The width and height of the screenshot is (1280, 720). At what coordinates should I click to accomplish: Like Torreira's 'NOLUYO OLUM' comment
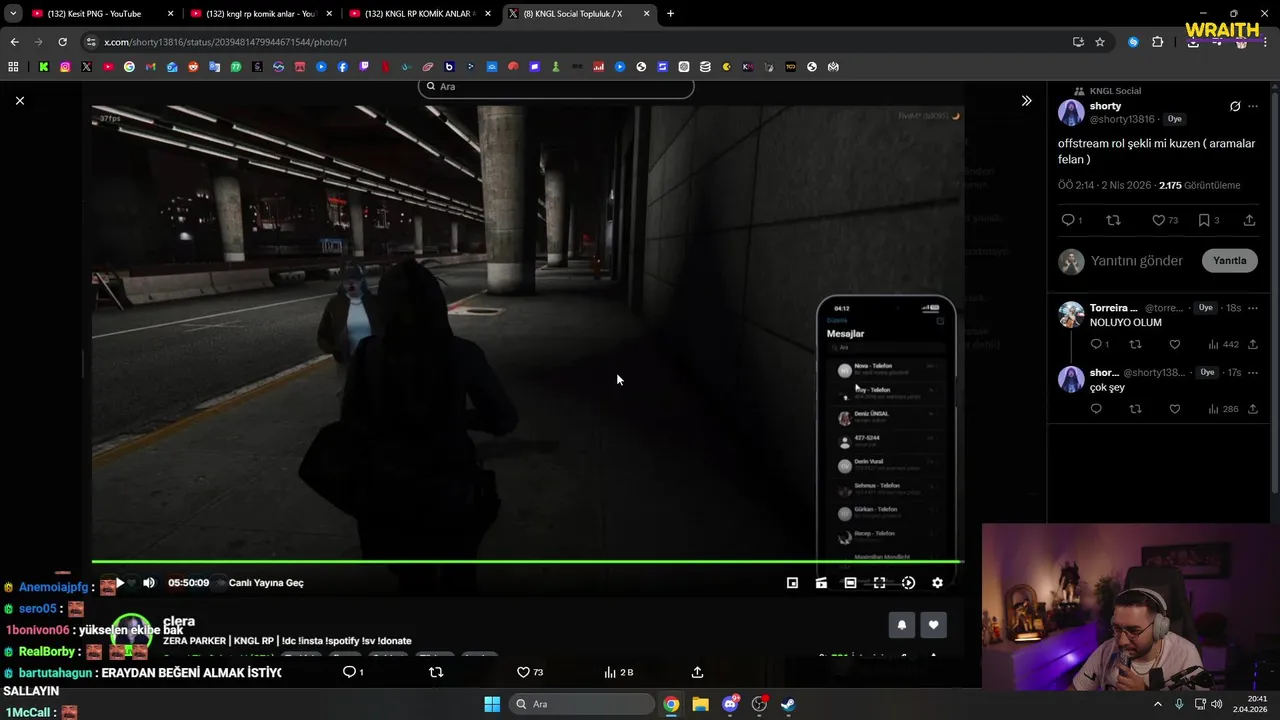(x=1174, y=344)
